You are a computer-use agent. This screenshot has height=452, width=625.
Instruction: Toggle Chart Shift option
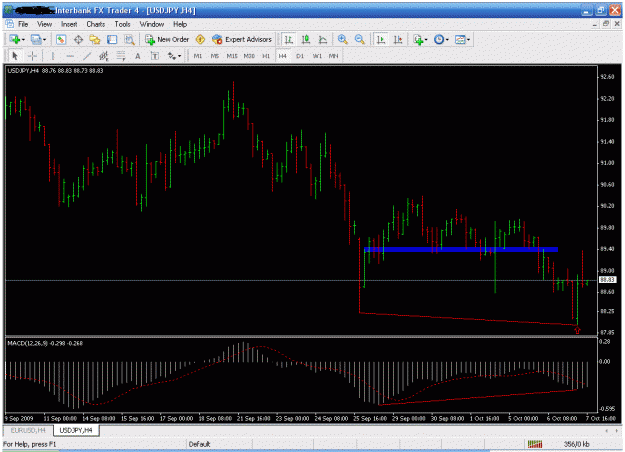coord(398,39)
